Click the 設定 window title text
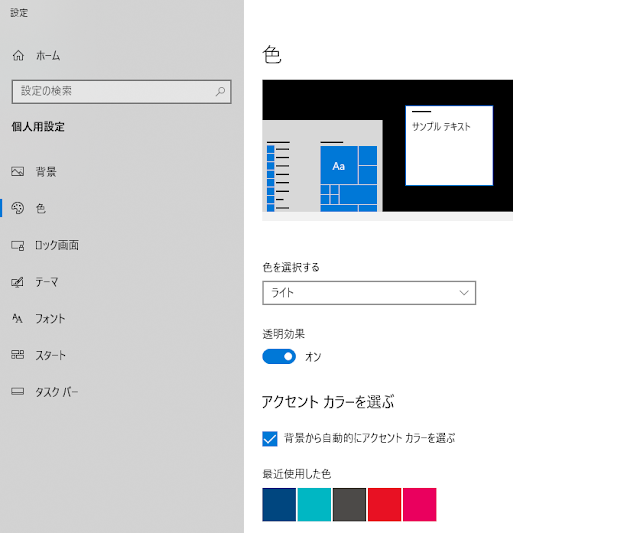The width and height of the screenshot is (640, 533). point(19,13)
